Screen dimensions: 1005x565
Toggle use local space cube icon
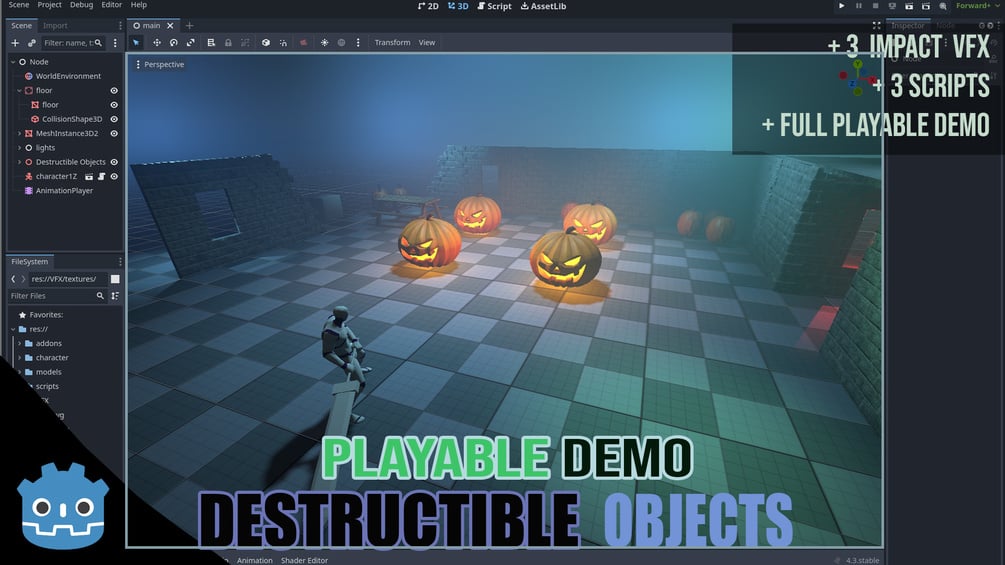coord(266,43)
